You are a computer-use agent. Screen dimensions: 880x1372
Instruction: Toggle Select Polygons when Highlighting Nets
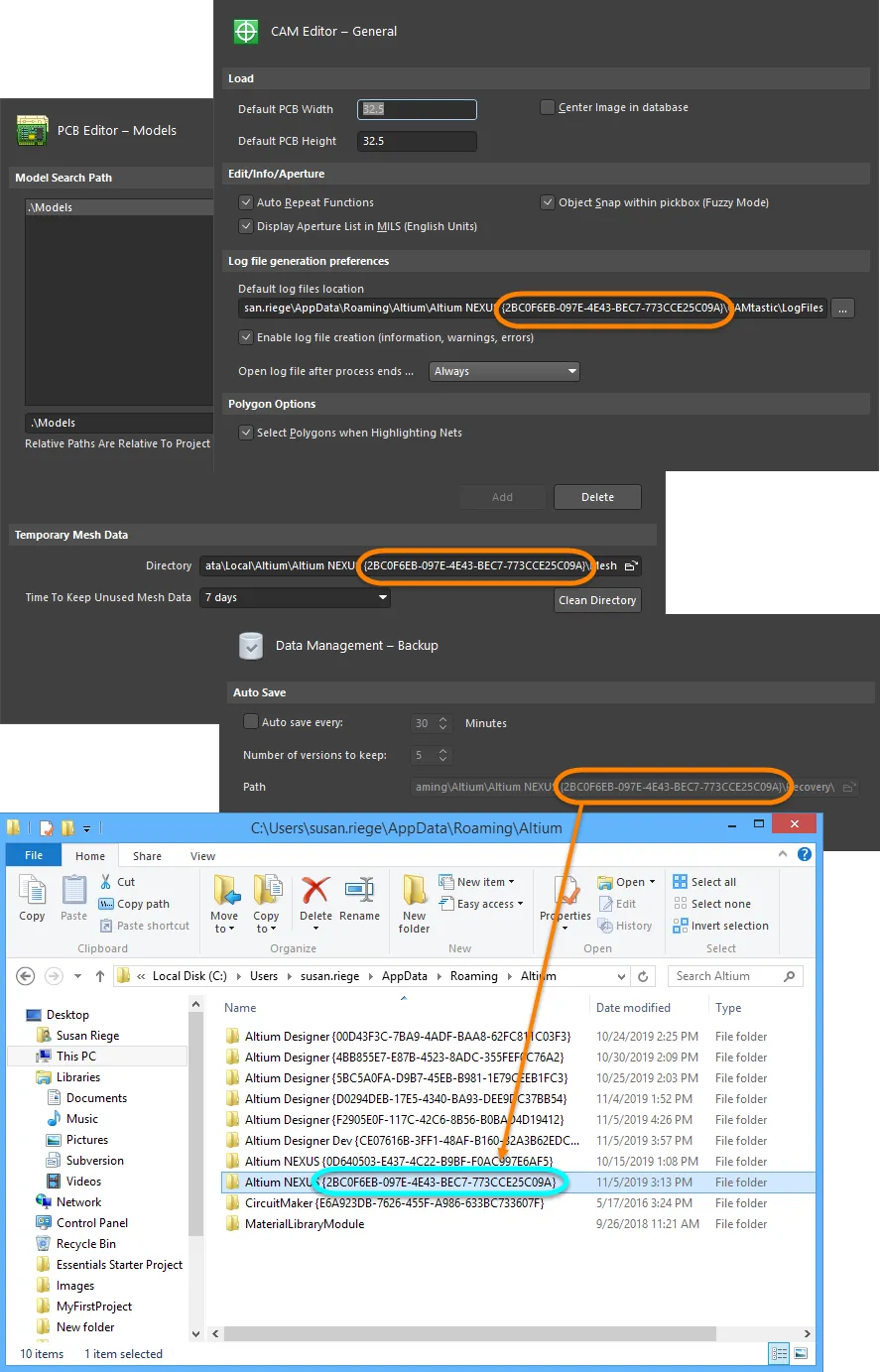tap(246, 433)
